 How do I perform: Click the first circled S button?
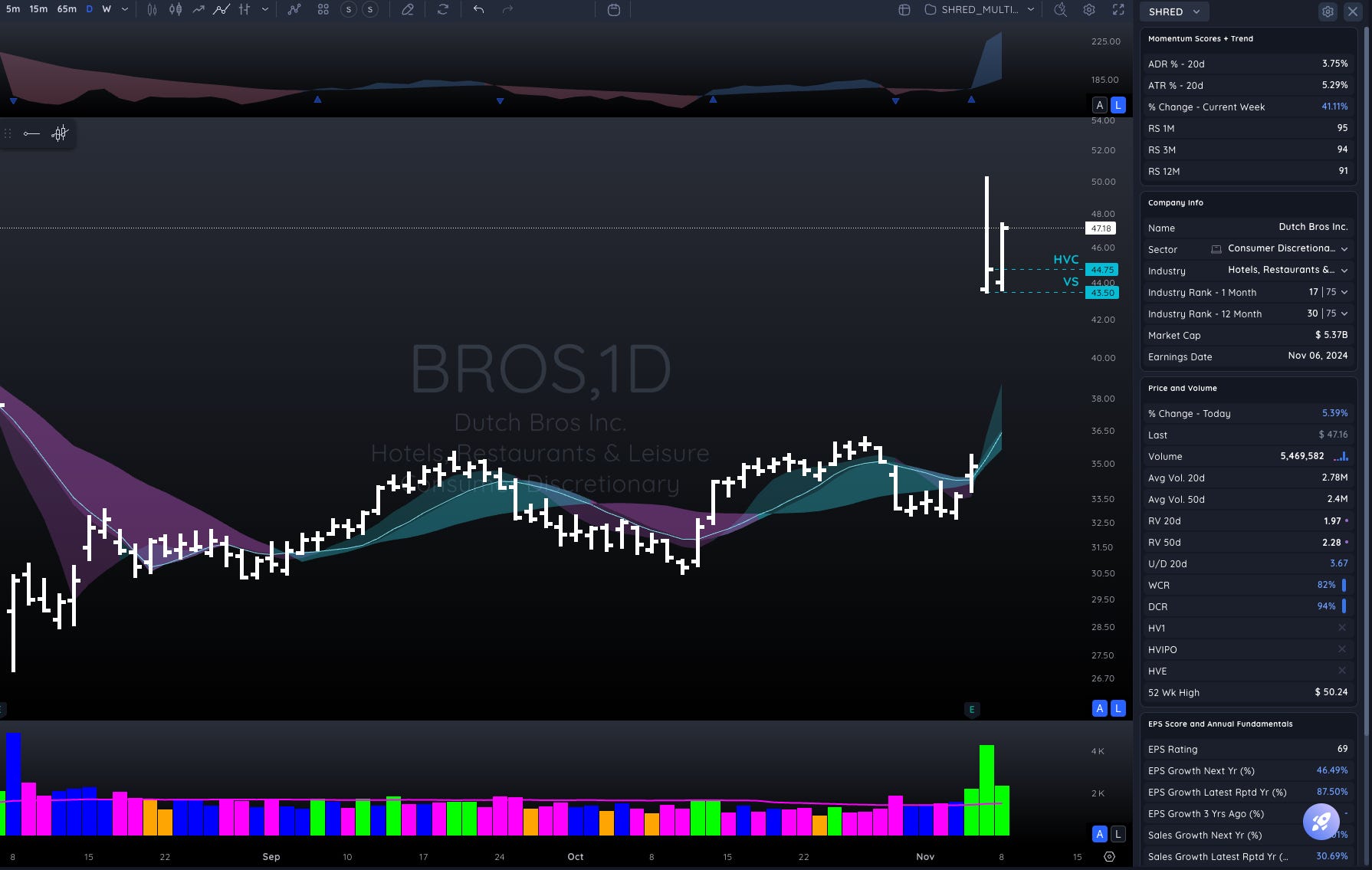click(x=349, y=9)
